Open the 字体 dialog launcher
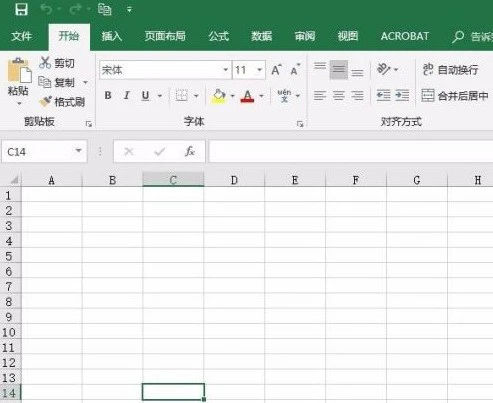Screen dimensions: 493x403 [300, 124]
